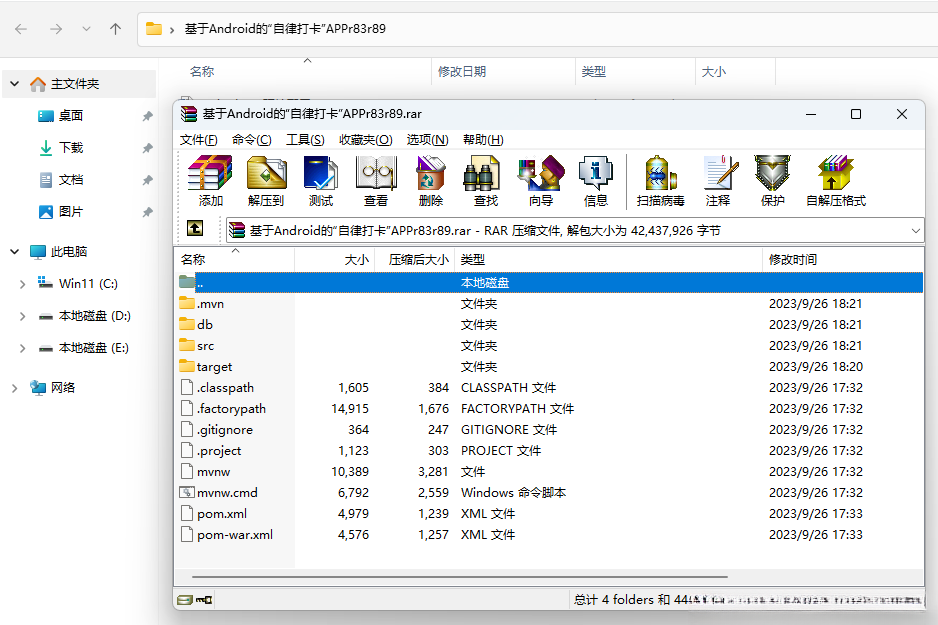Click the WinRAR horizontal scrollbar
The height and width of the screenshot is (625, 938).
click(459, 577)
